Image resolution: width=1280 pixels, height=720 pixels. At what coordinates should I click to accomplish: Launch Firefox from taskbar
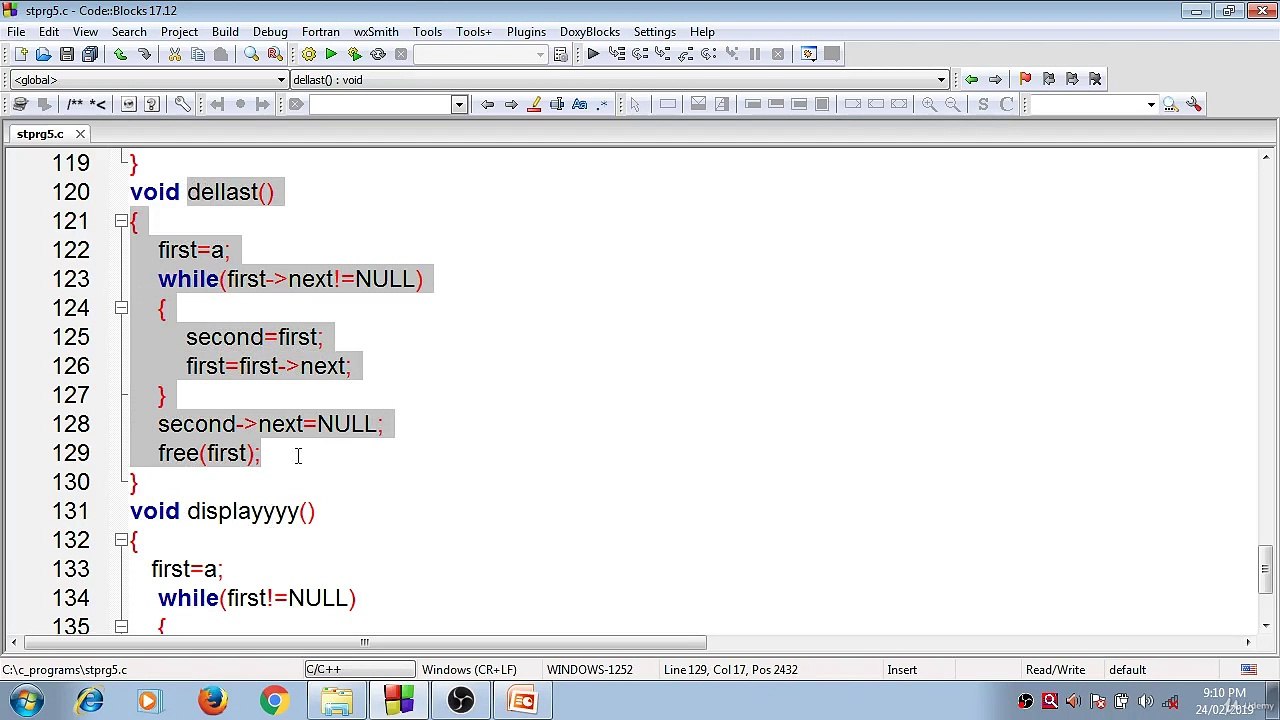click(212, 700)
